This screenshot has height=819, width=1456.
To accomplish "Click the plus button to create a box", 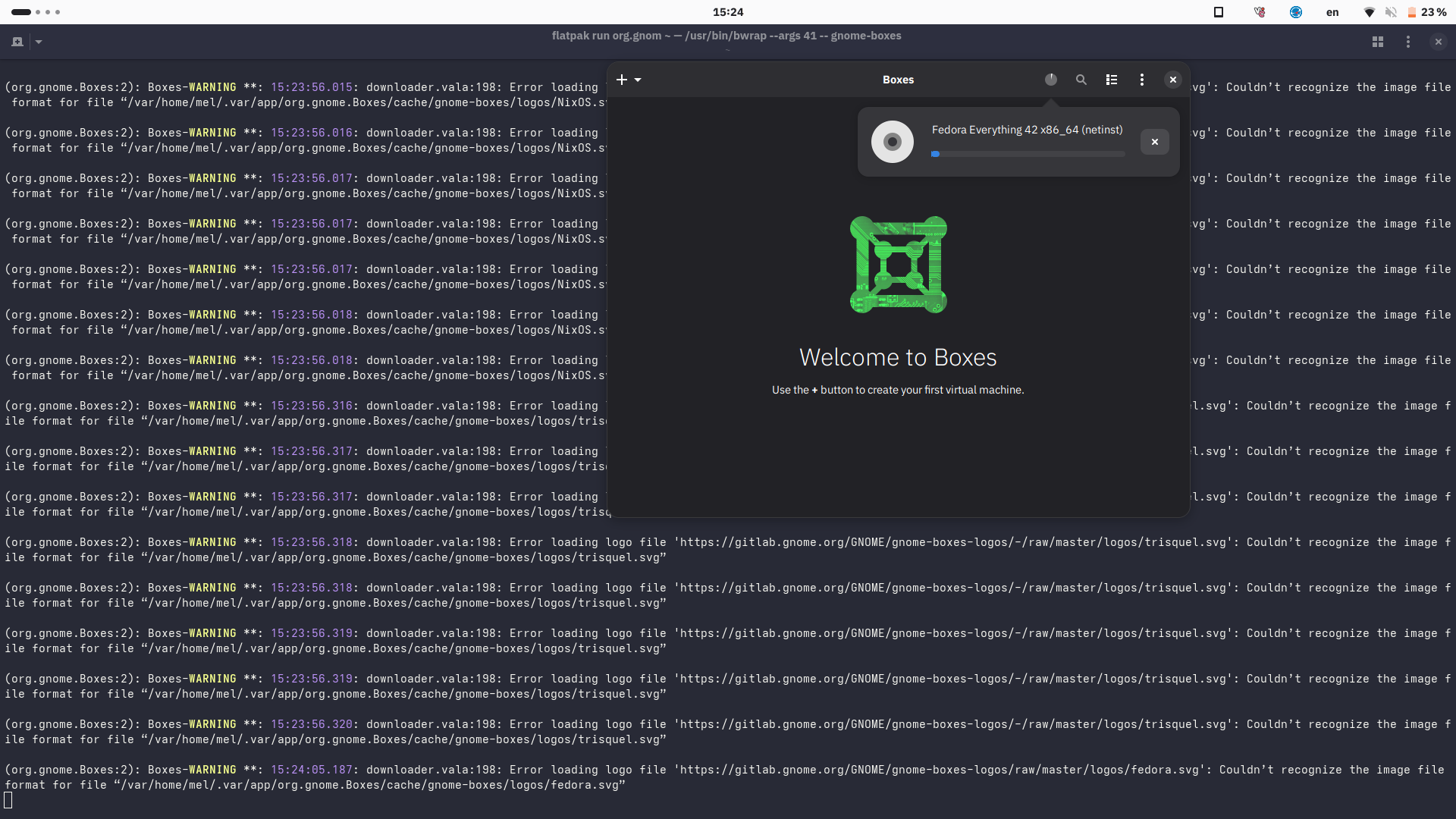I will (622, 80).
